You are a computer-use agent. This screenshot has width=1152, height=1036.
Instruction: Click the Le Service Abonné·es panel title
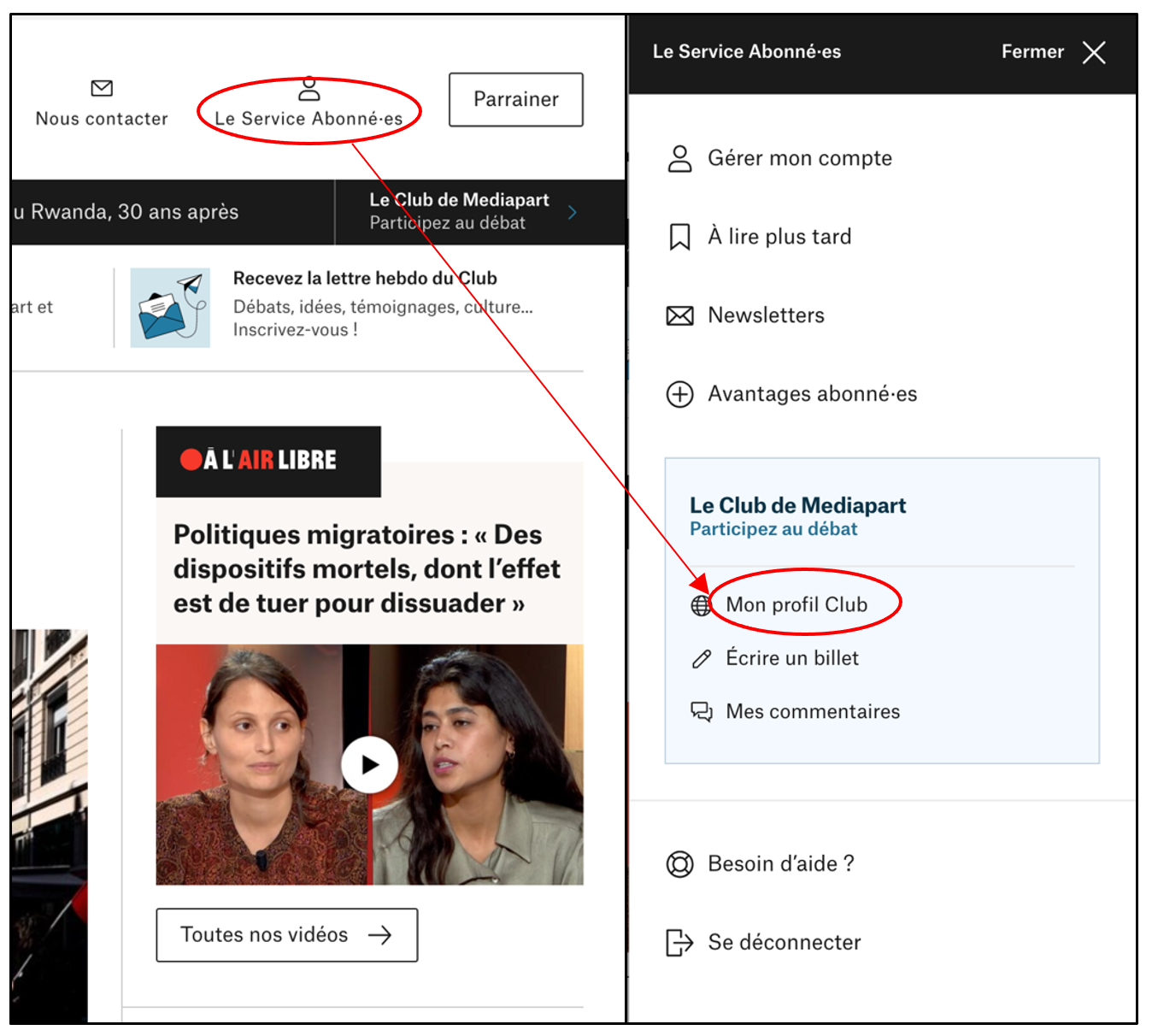(x=747, y=52)
